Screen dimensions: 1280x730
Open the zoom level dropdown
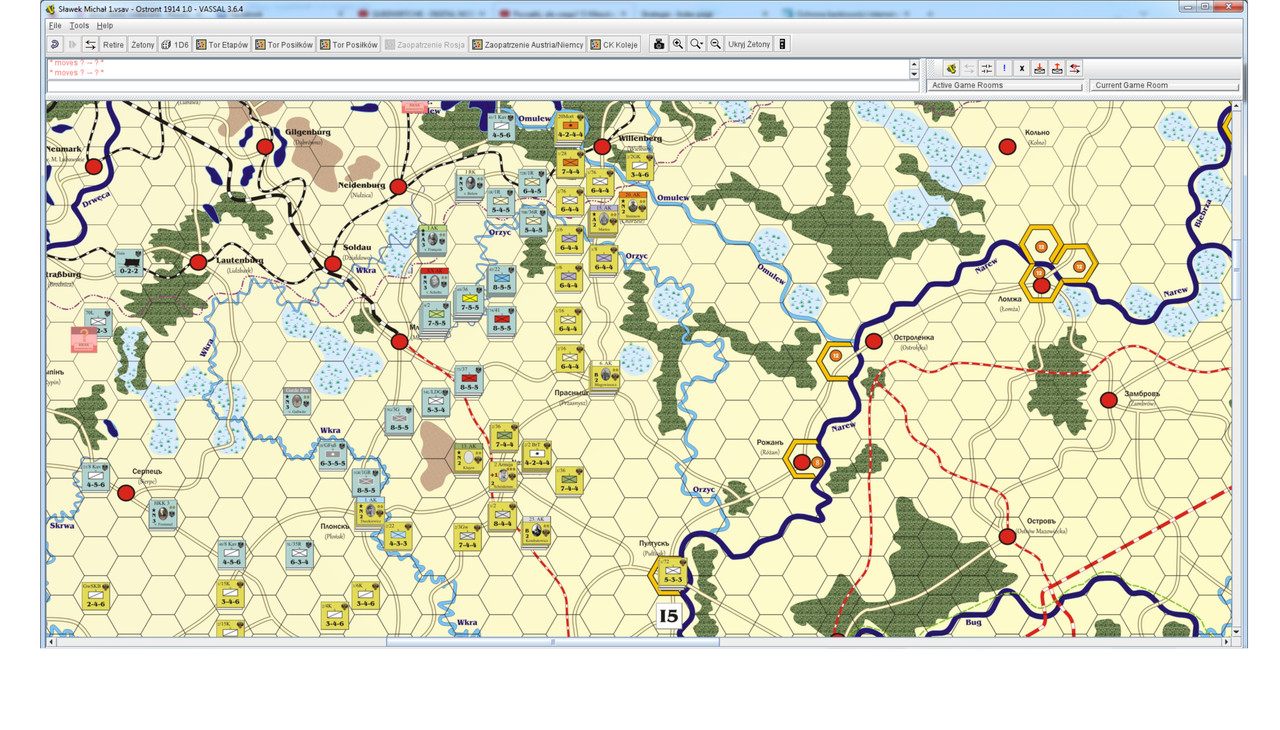pyautogui.click(x=696, y=44)
